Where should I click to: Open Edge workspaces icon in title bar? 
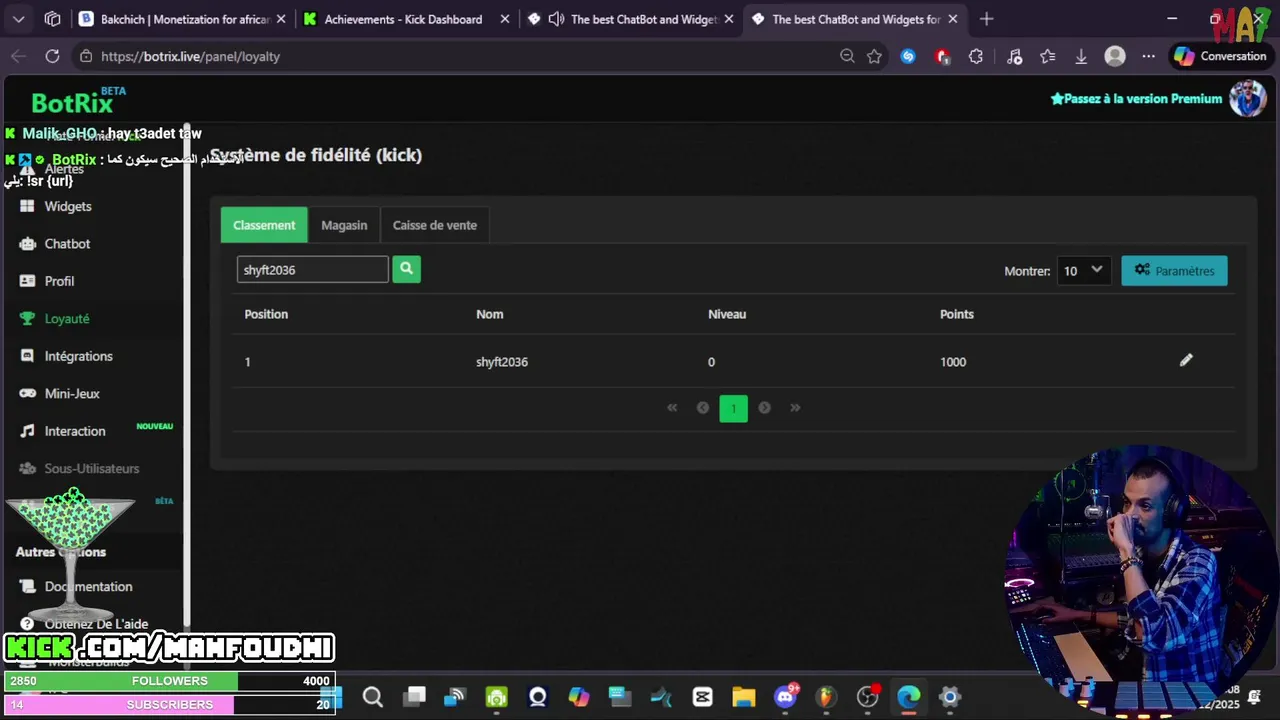[53, 19]
